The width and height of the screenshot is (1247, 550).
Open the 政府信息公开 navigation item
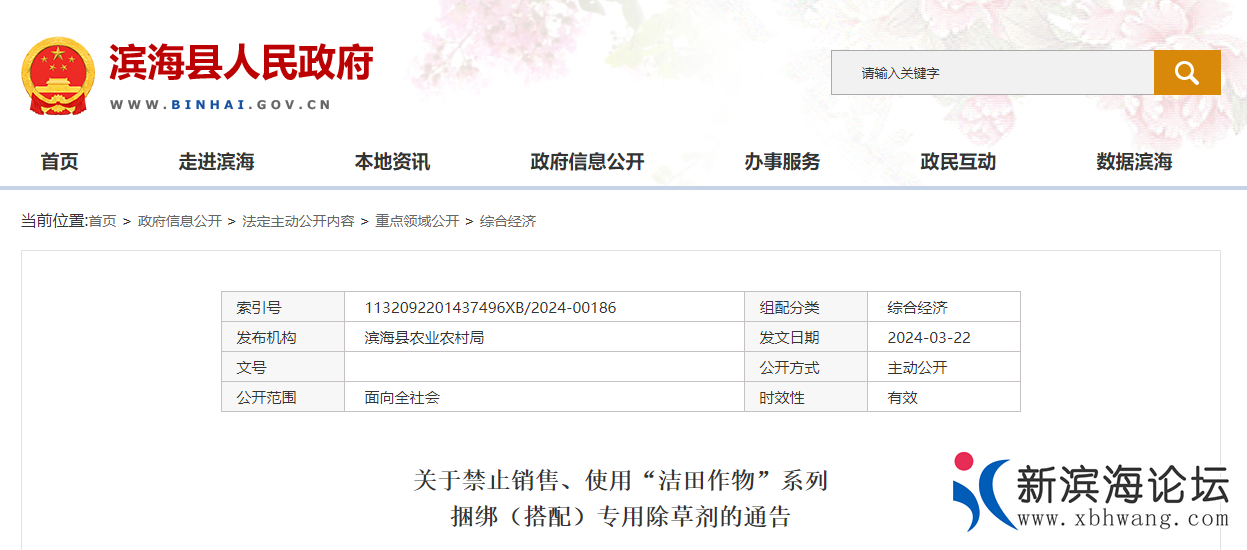[x=587, y=162]
